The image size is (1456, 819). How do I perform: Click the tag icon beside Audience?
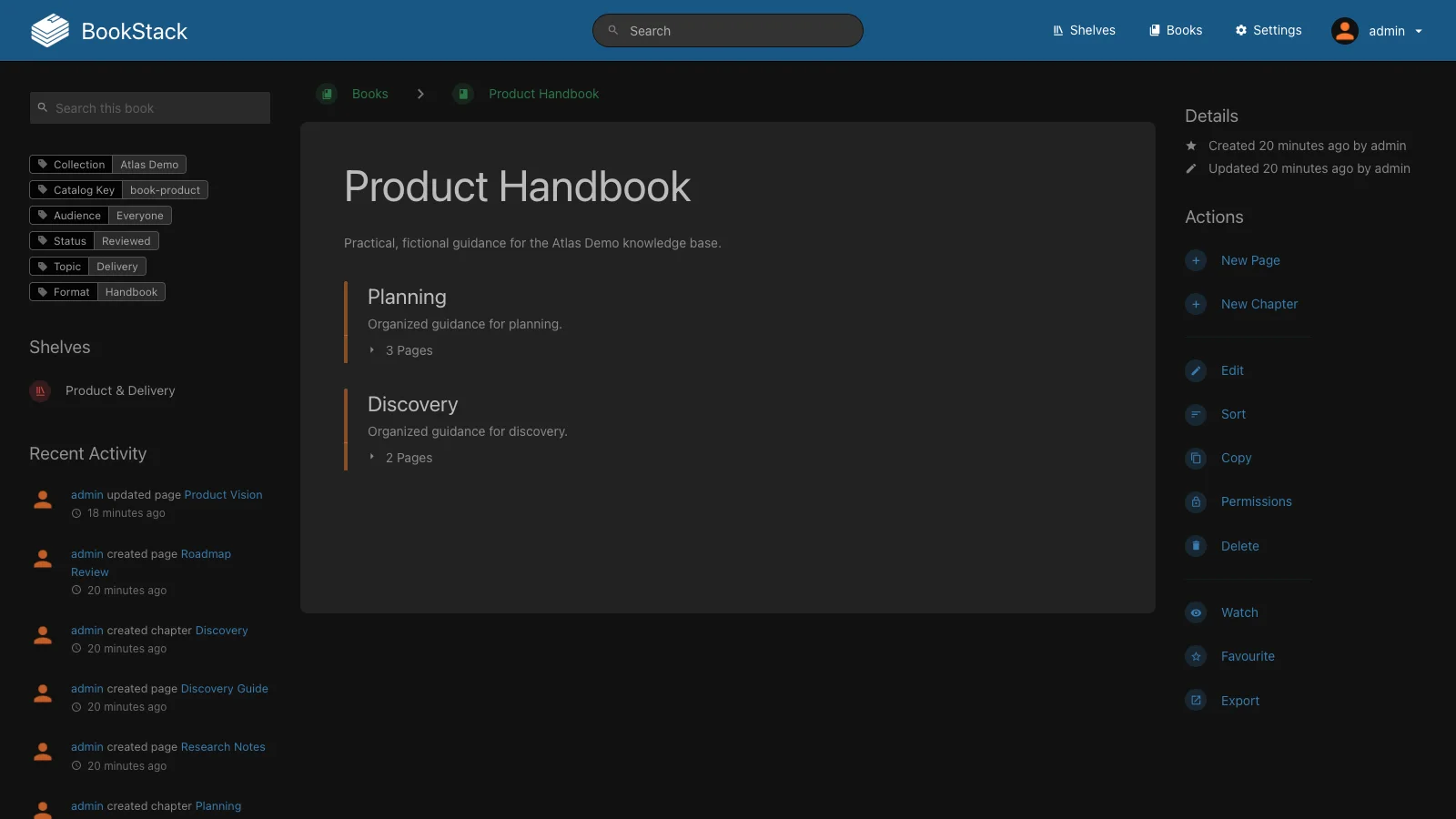42,216
